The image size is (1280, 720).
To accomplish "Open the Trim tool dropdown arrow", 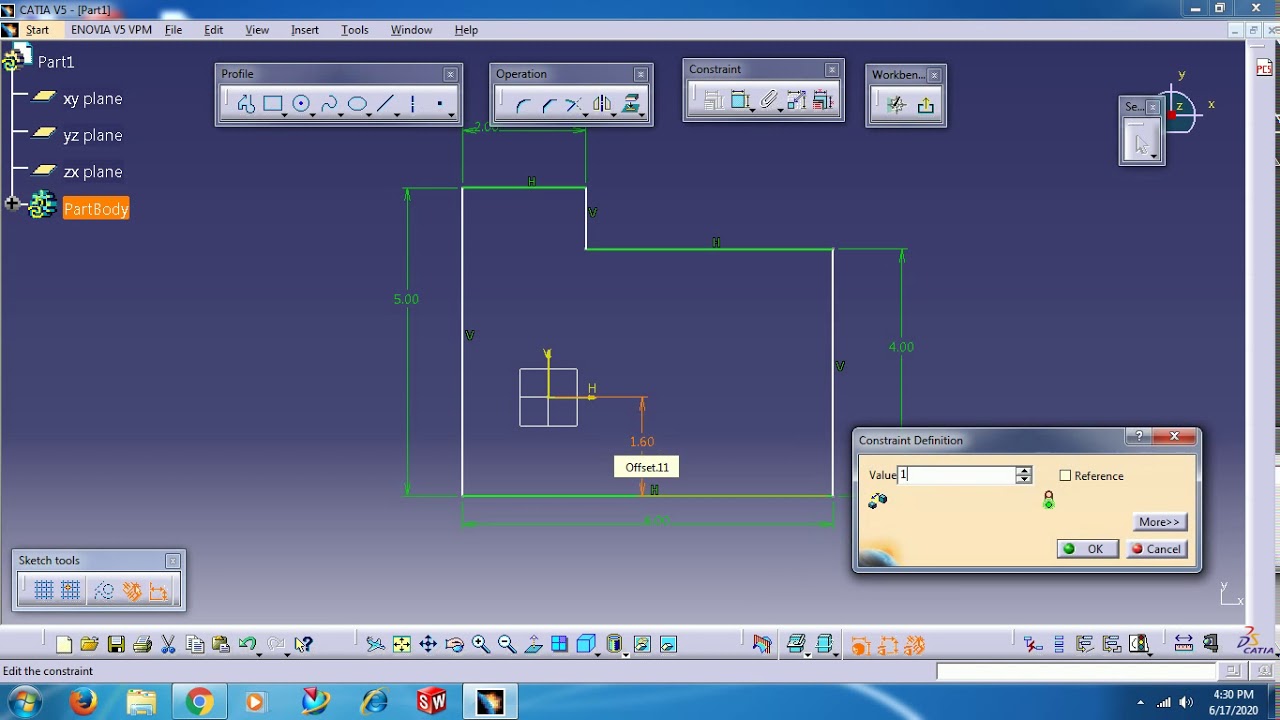I will 586,115.
